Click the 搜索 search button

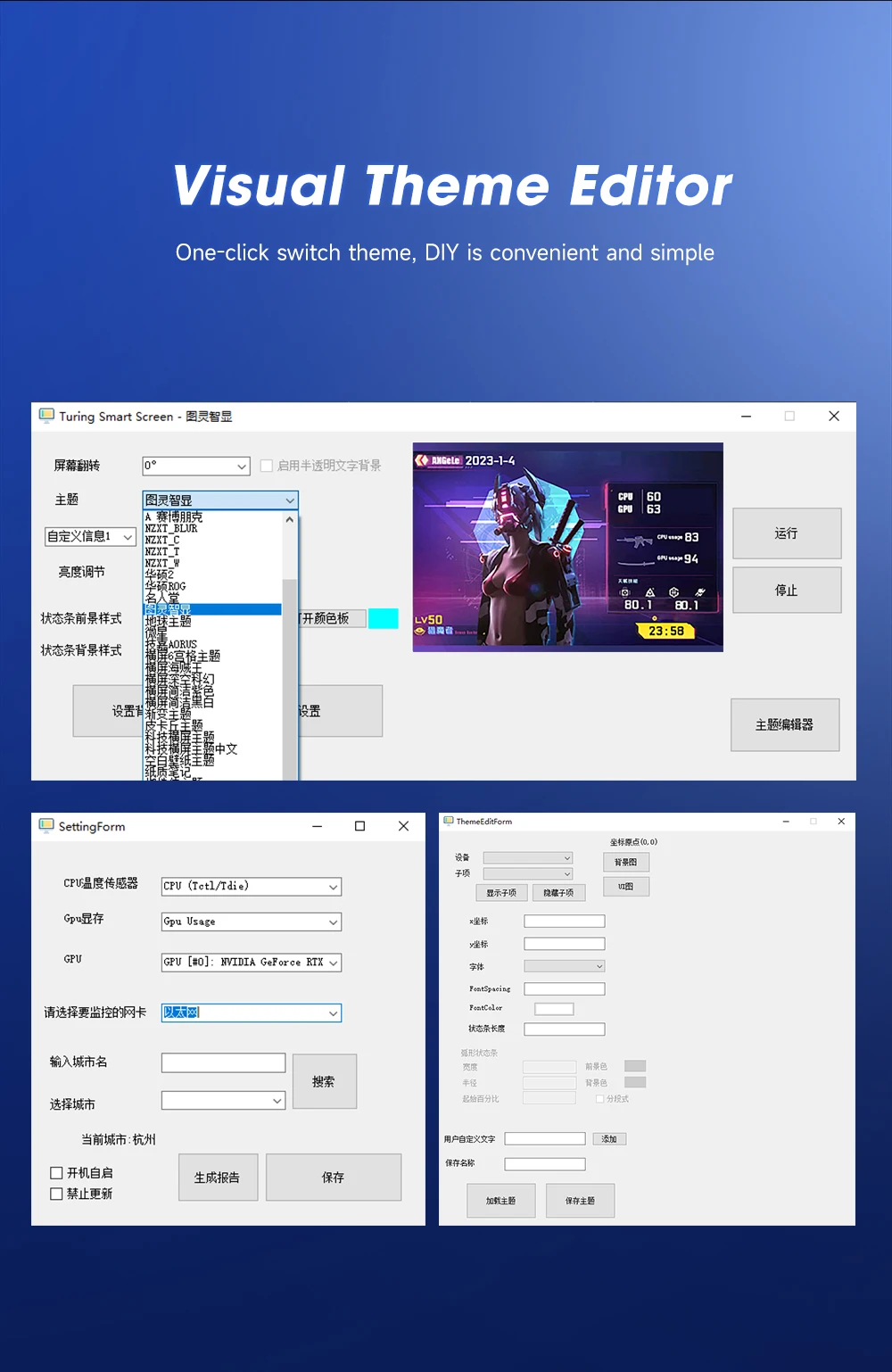click(x=325, y=1081)
